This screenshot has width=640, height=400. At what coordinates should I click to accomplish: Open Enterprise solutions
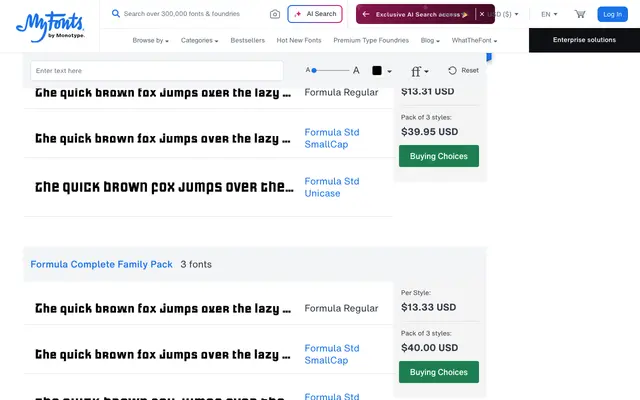584,40
